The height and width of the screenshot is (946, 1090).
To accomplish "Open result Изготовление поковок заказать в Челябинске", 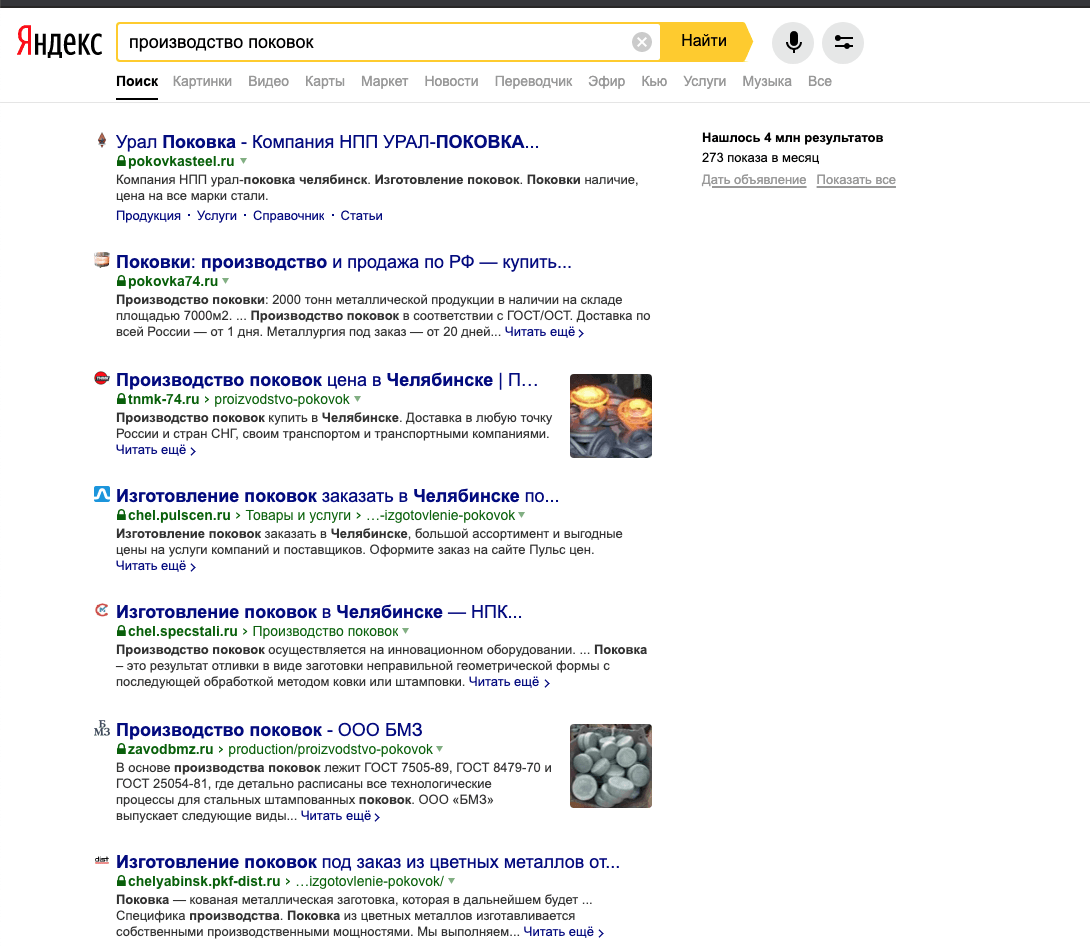I will [337, 496].
